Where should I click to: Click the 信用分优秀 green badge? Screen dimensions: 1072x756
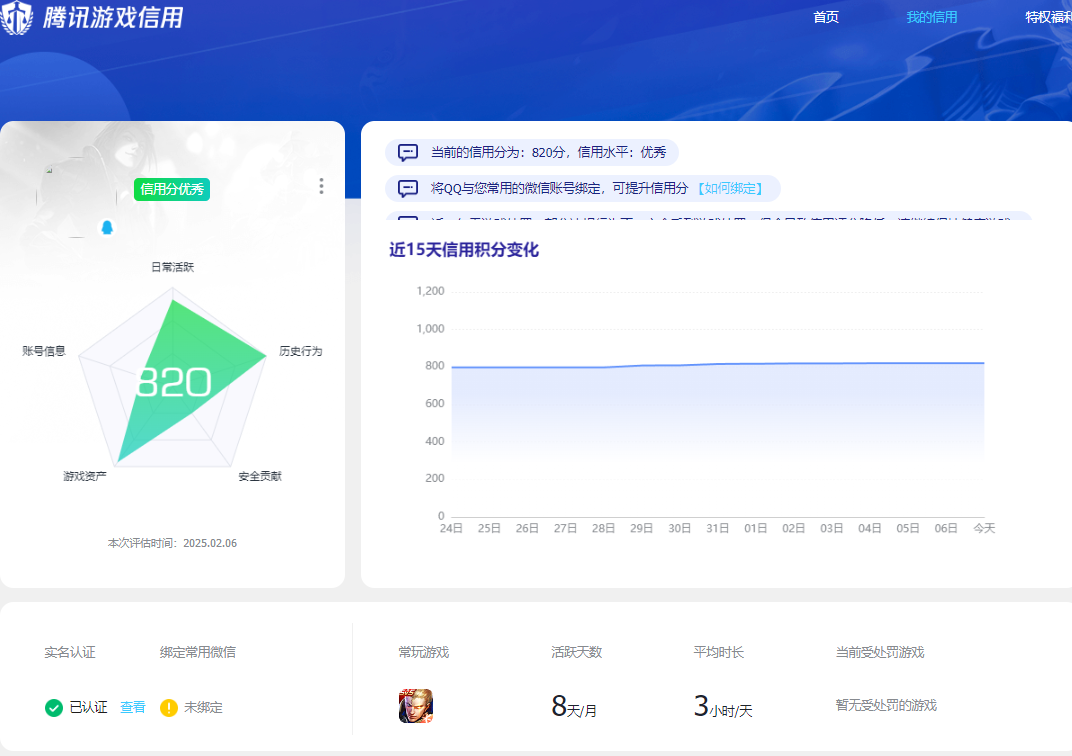[172, 189]
